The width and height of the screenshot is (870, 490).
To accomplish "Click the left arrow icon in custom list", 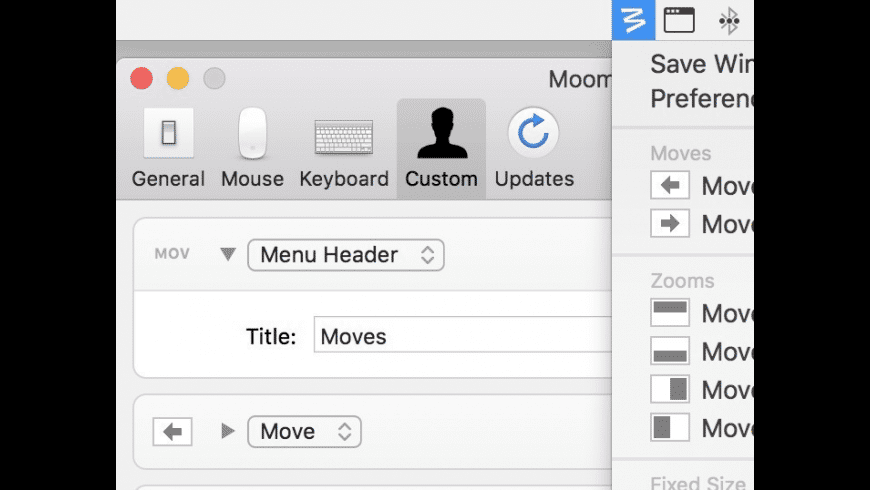I will [173, 431].
